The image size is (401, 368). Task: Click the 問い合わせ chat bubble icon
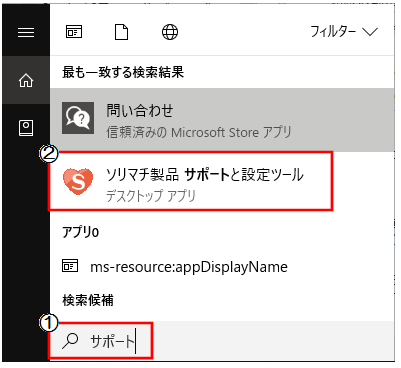click(78, 118)
